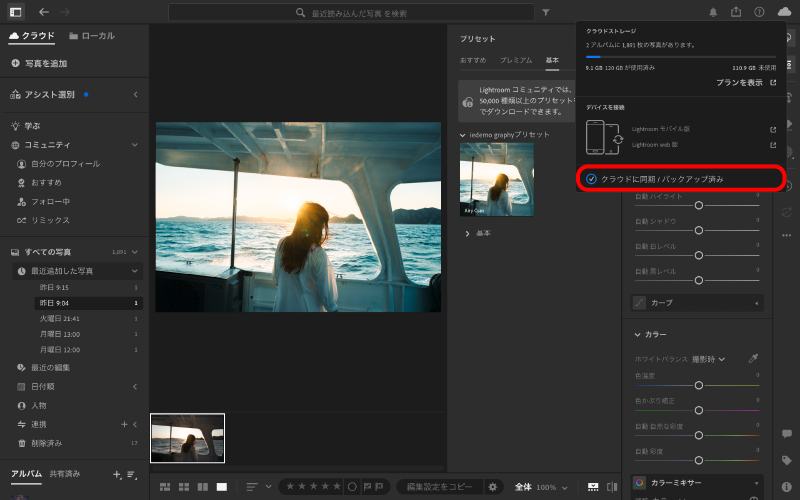Open the ホワイトバランス 撮影時 dropdown
This screenshot has height=500, width=800.
(x=710, y=358)
